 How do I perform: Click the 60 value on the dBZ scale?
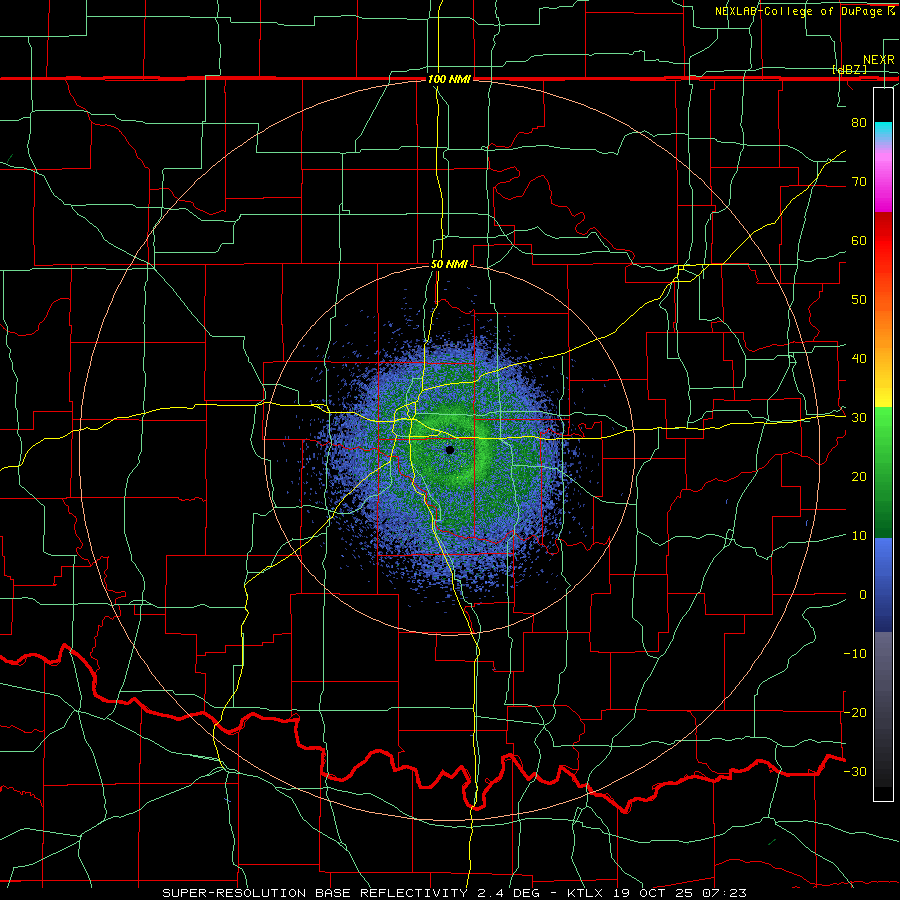859,240
